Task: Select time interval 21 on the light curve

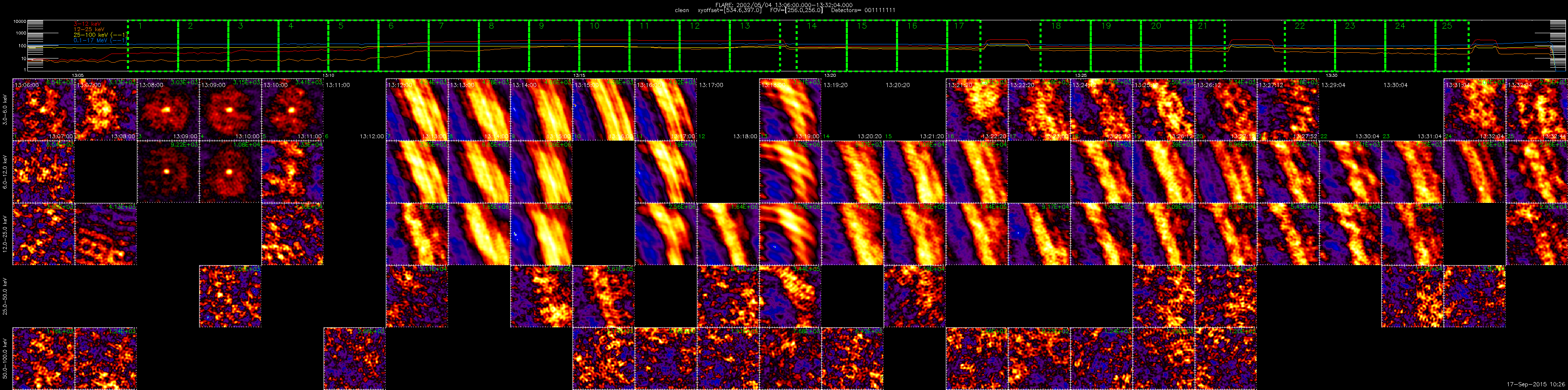Action: point(1208,46)
